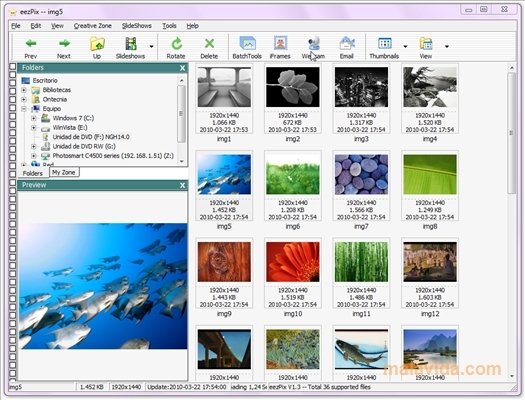Viewport: 525px width, 400px height.
Task: Select Equipo computer node
Action: (46, 109)
